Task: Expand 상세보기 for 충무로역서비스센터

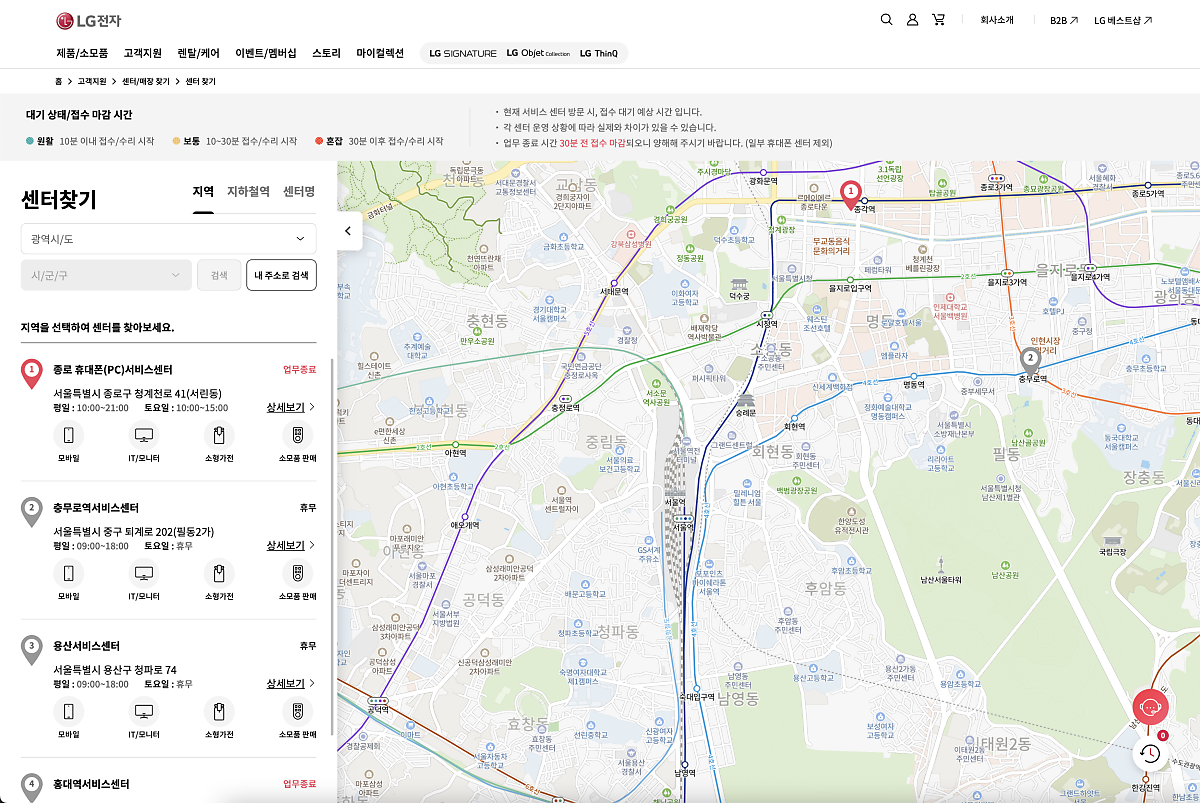Action: click(291, 545)
